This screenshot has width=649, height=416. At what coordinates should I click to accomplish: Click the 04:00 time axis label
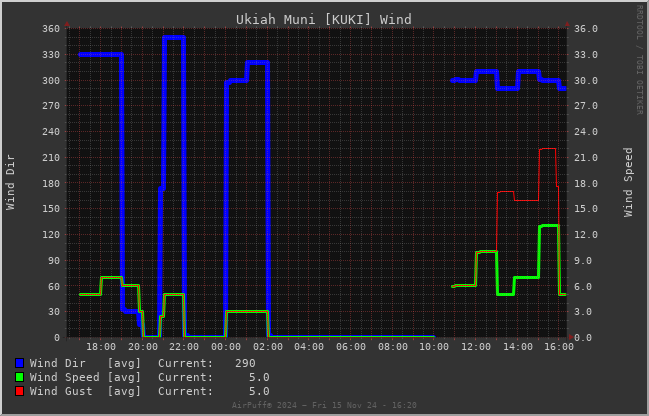point(309,346)
